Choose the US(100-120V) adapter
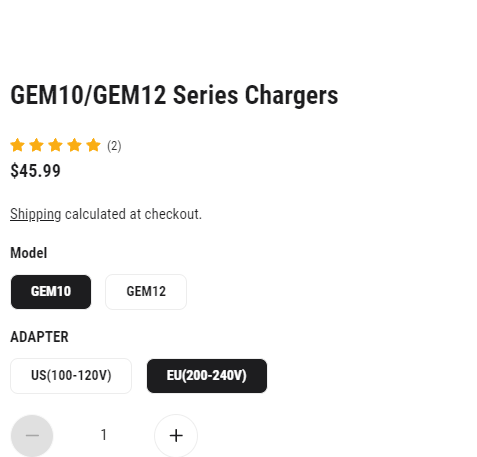 (x=71, y=376)
